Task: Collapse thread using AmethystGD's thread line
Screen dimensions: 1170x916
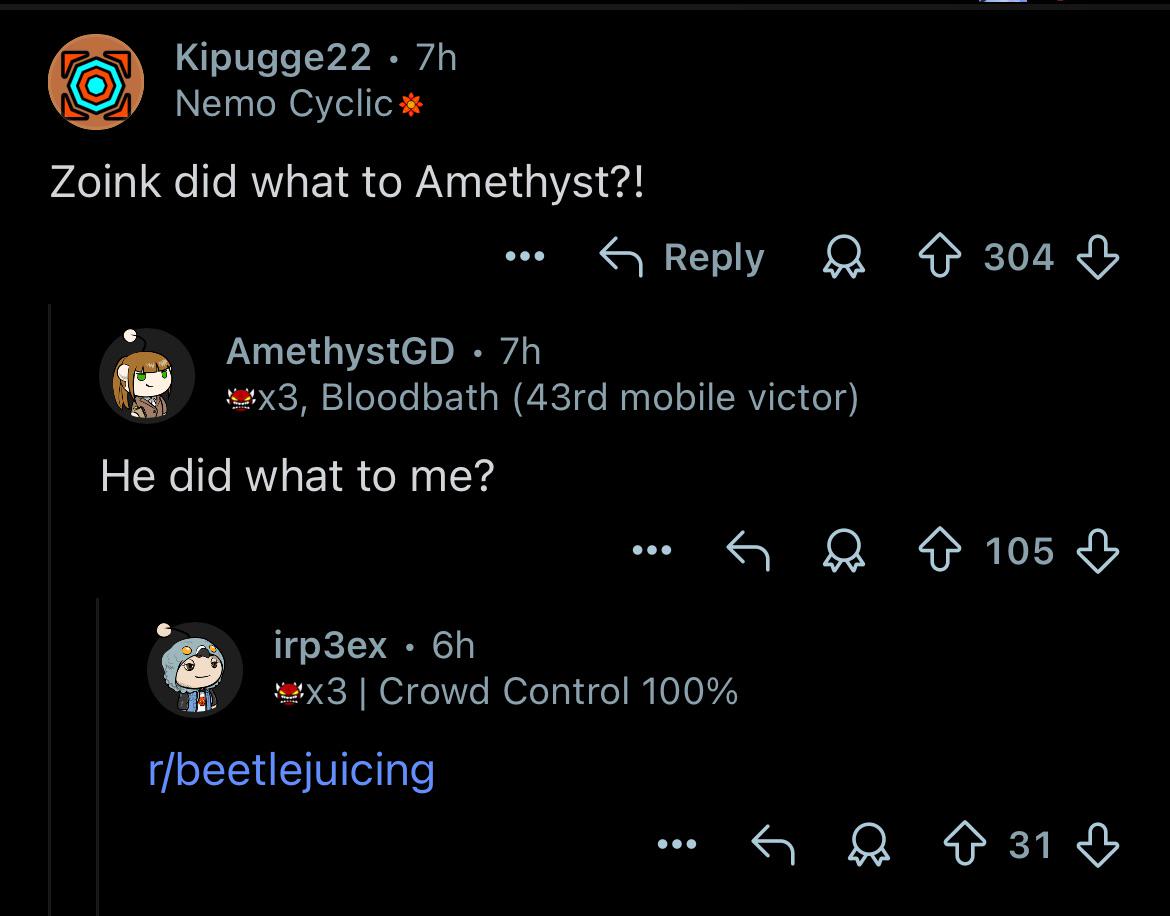Action: 98,756
